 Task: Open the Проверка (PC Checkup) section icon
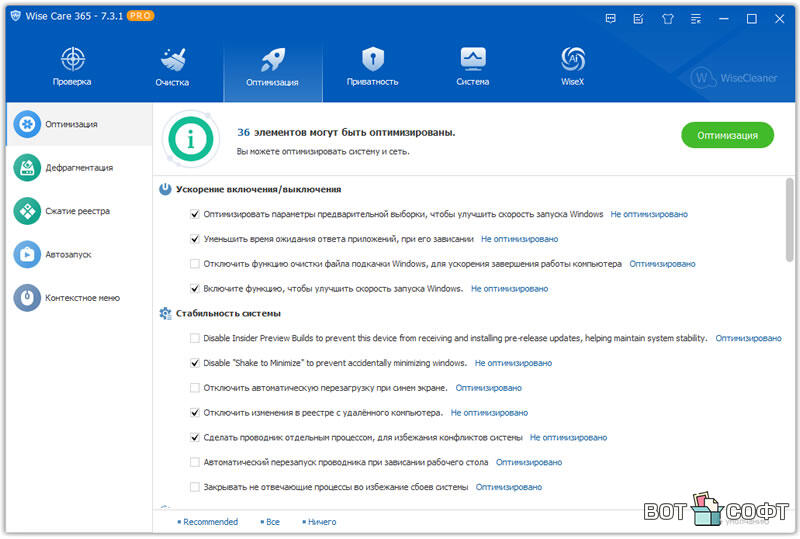click(72, 59)
